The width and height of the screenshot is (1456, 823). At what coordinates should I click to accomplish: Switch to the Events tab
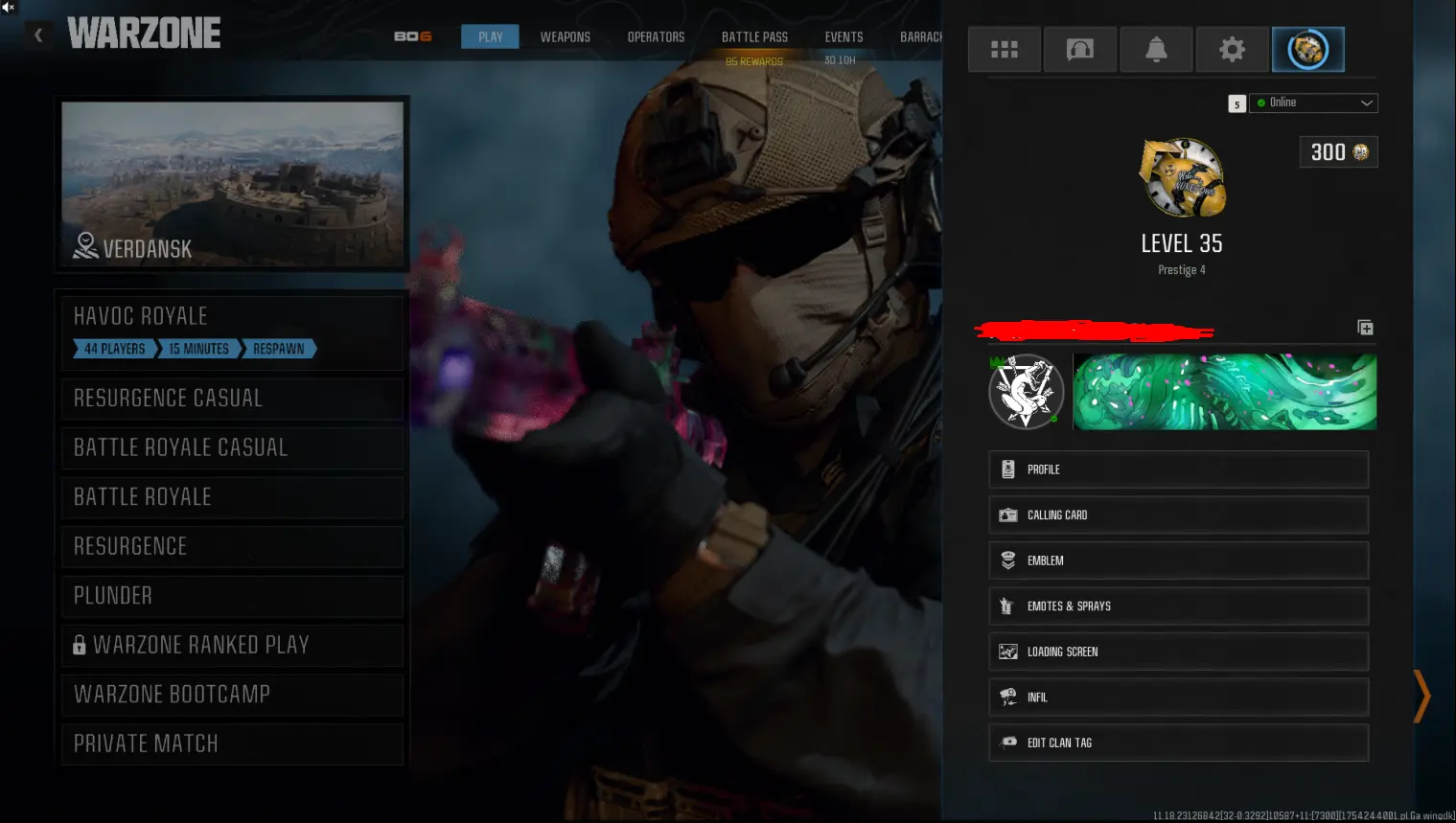point(844,36)
